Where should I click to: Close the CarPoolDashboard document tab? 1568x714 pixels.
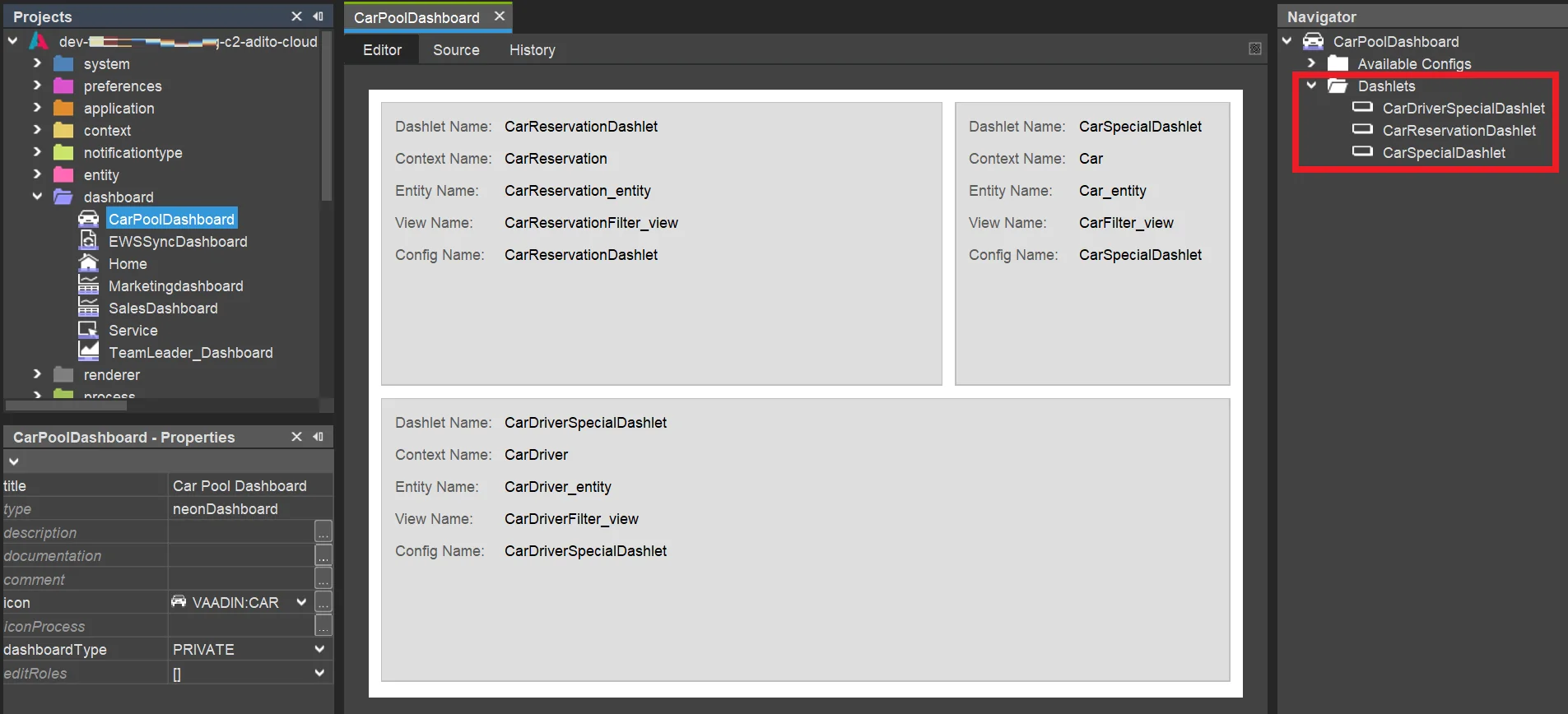click(499, 16)
